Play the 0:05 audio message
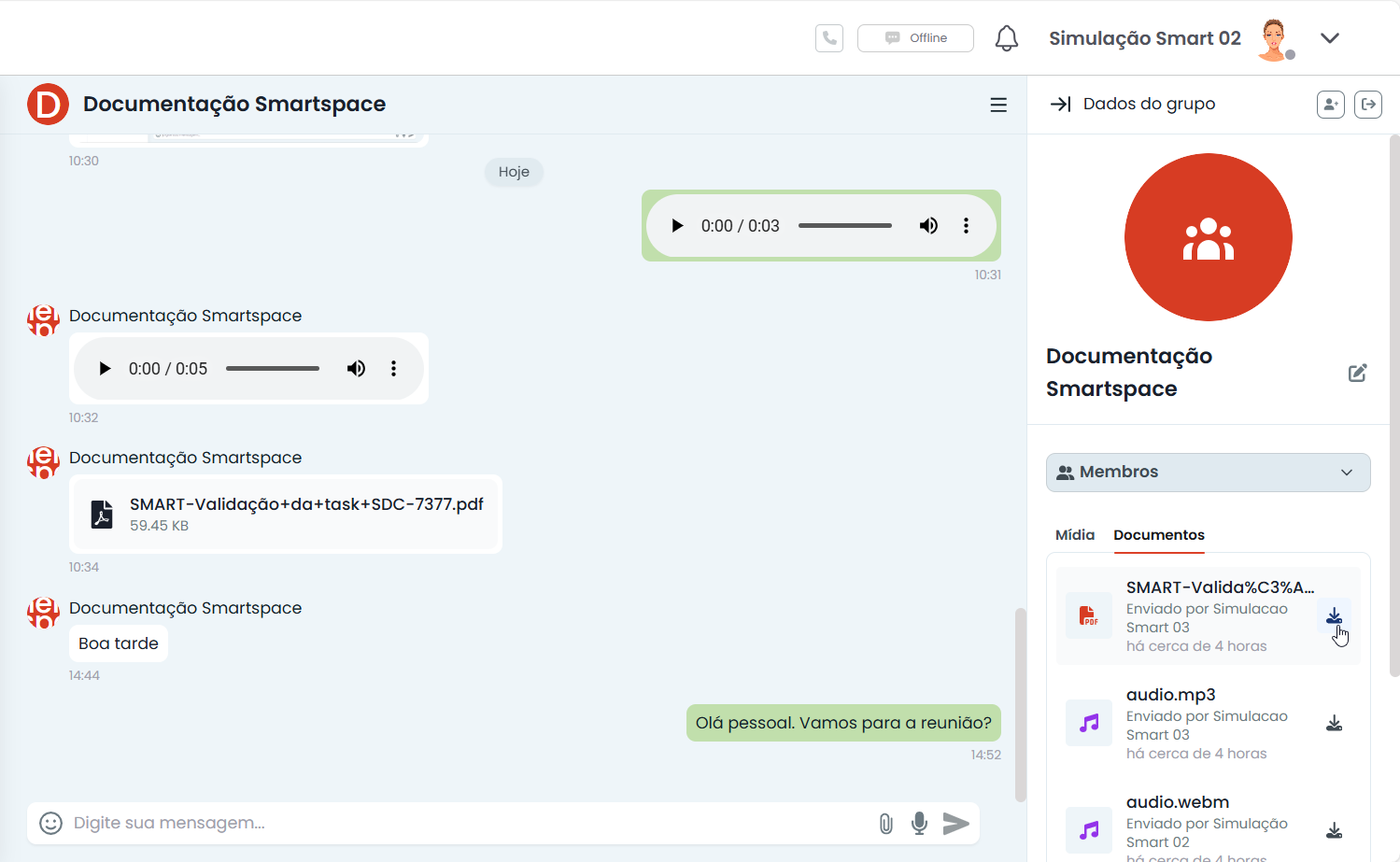The width and height of the screenshot is (1400, 862). point(105,369)
